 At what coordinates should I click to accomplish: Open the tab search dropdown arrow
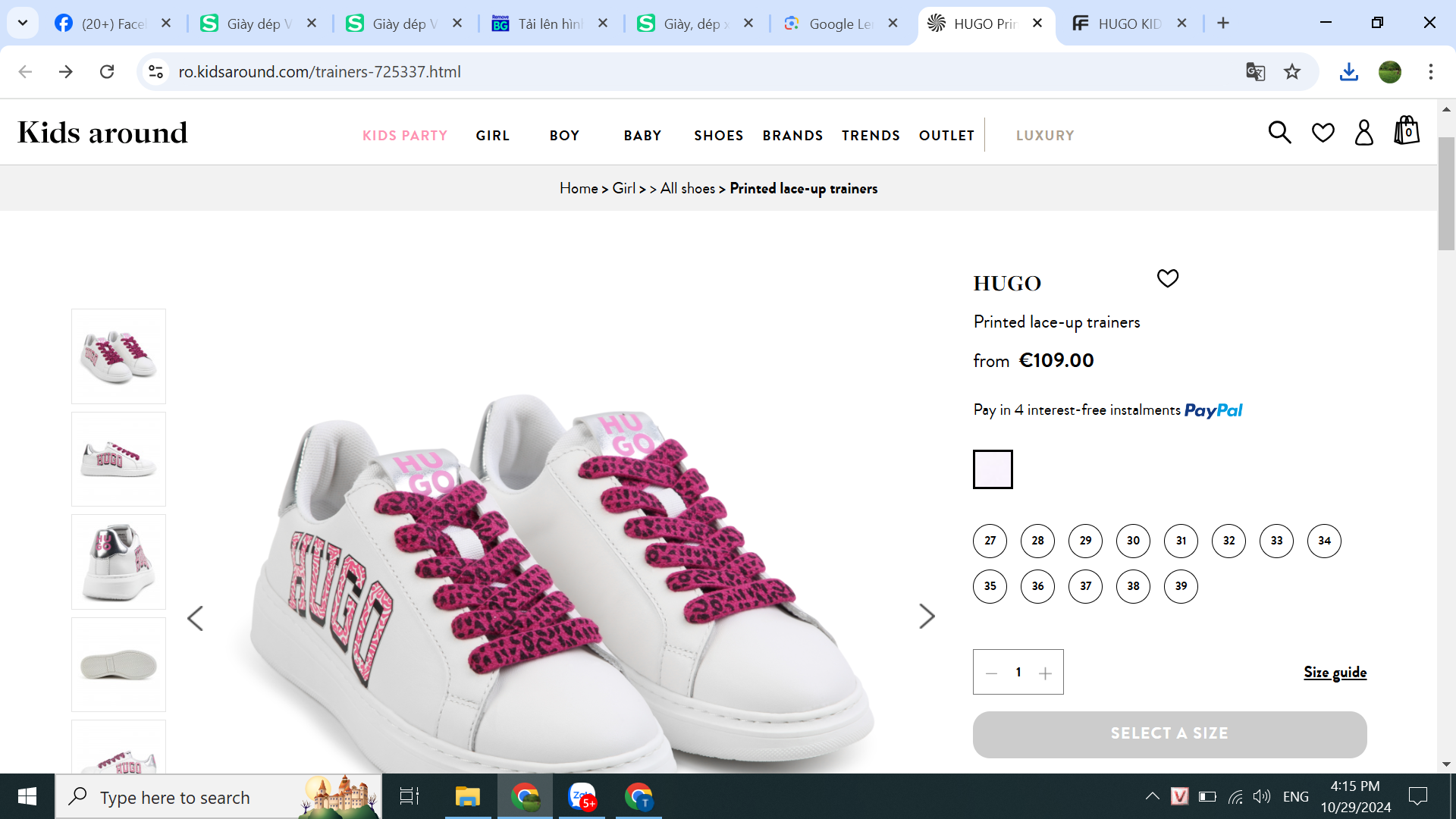pos(23,24)
